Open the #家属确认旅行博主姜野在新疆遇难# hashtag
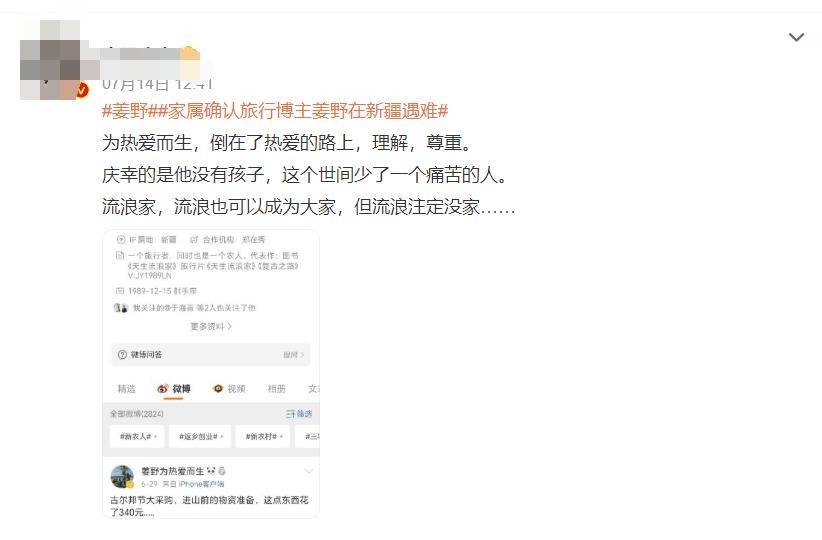The height and width of the screenshot is (540, 822). [x=298, y=111]
